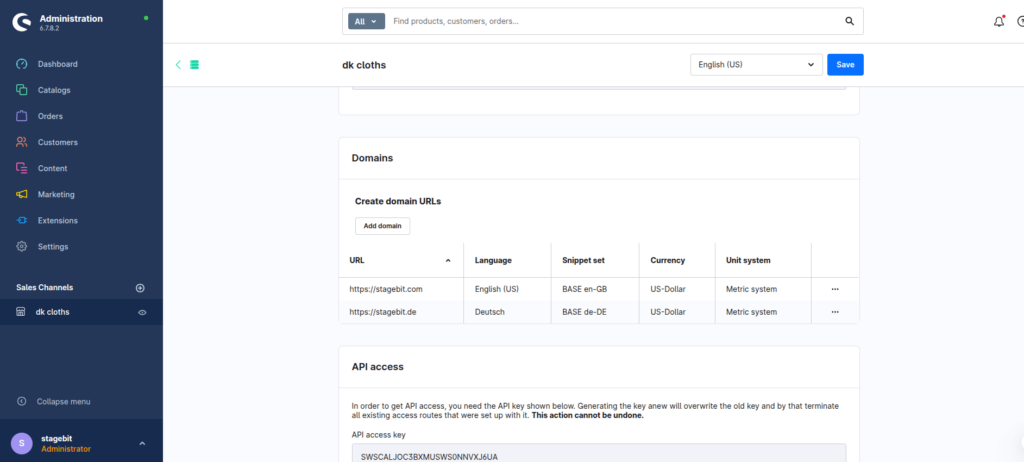Click the Currency column header

tap(677, 260)
